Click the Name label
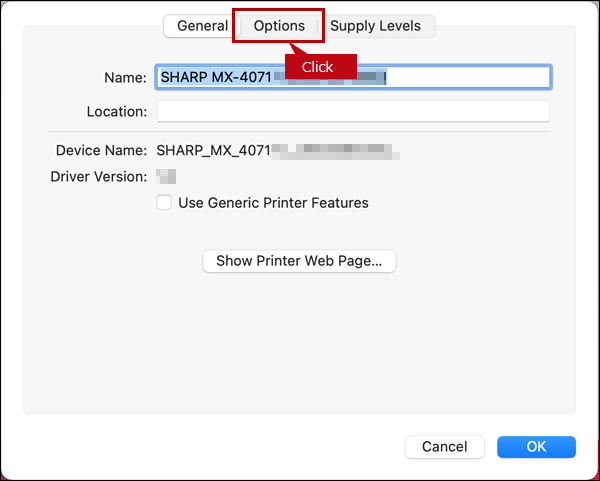The width and height of the screenshot is (600, 481). [126, 78]
